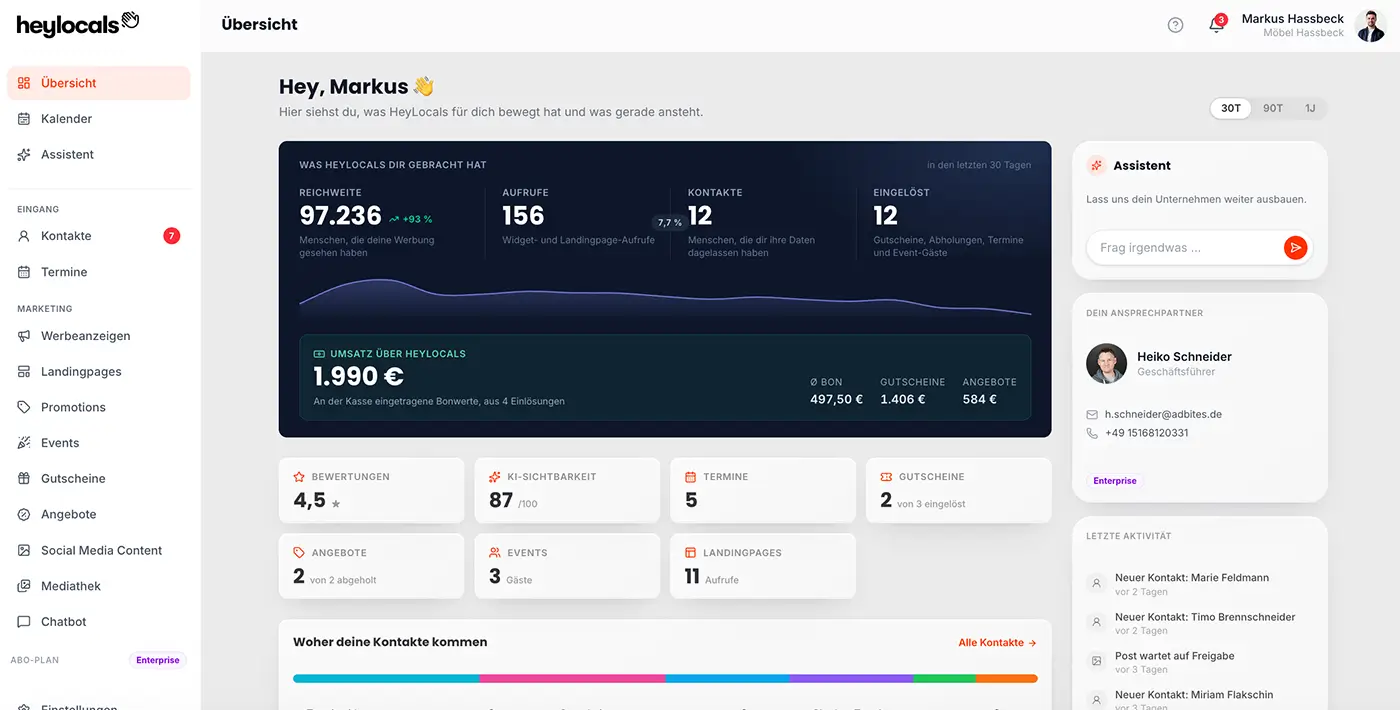Open activity 'Neuer Kontakt: Miriam Flakschin'
The image size is (1400, 710).
pyautogui.click(x=1200, y=699)
